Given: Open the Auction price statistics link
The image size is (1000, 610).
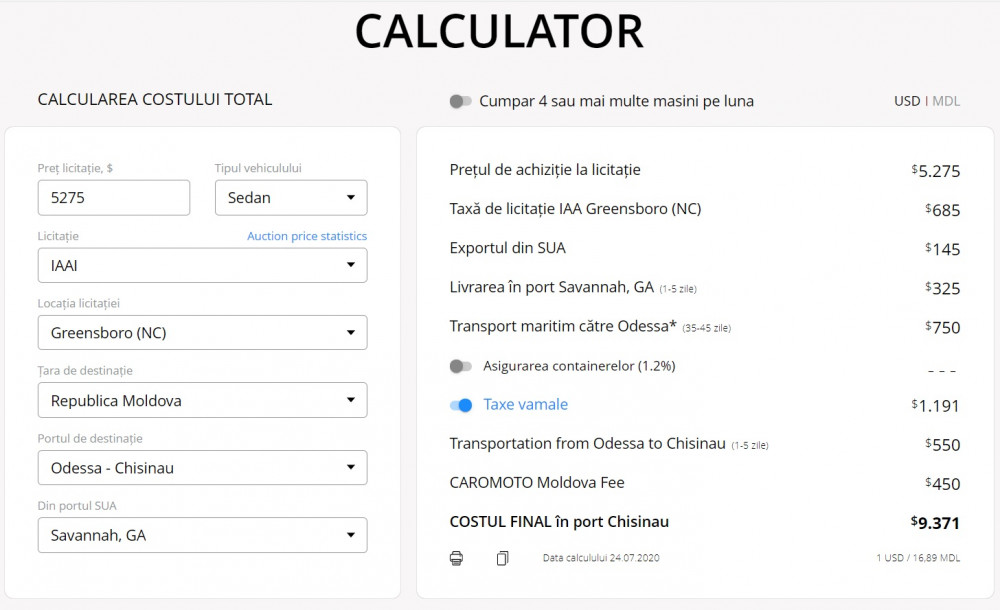Looking at the screenshot, I should (x=307, y=236).
